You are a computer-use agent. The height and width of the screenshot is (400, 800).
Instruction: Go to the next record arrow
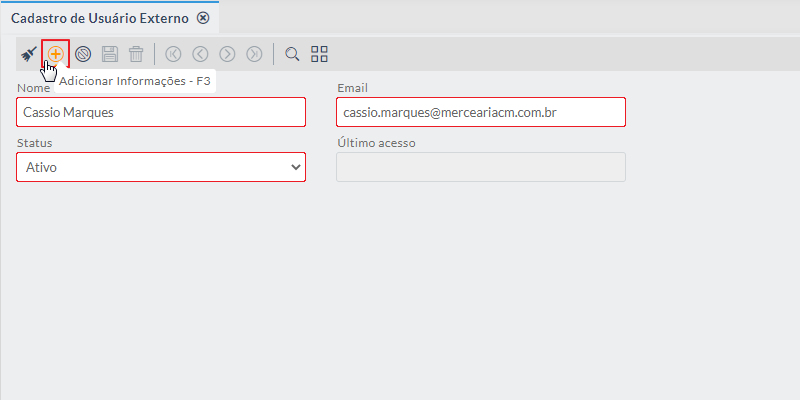pos(227,54)
